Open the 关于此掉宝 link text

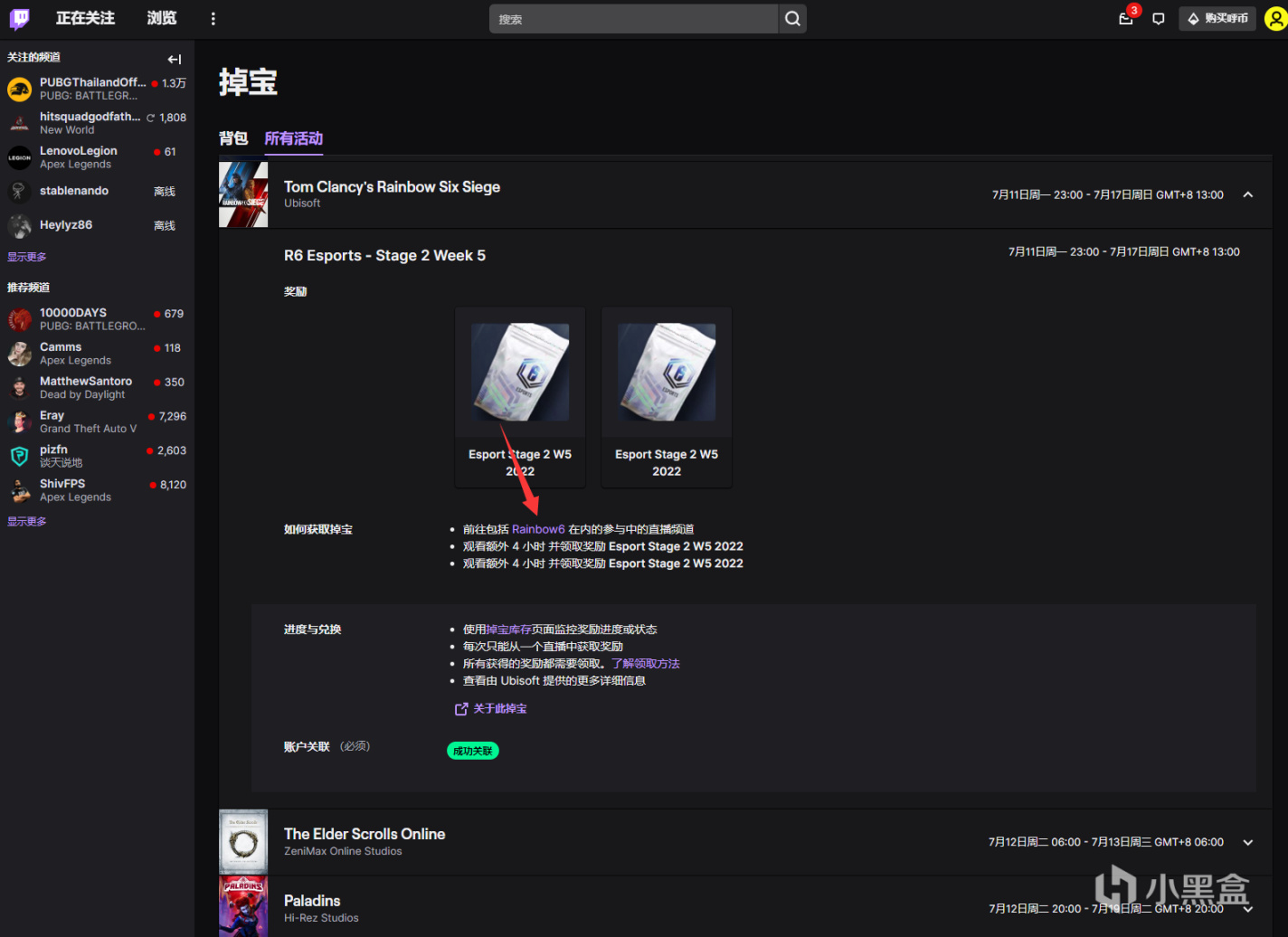(x=500, y=709)
